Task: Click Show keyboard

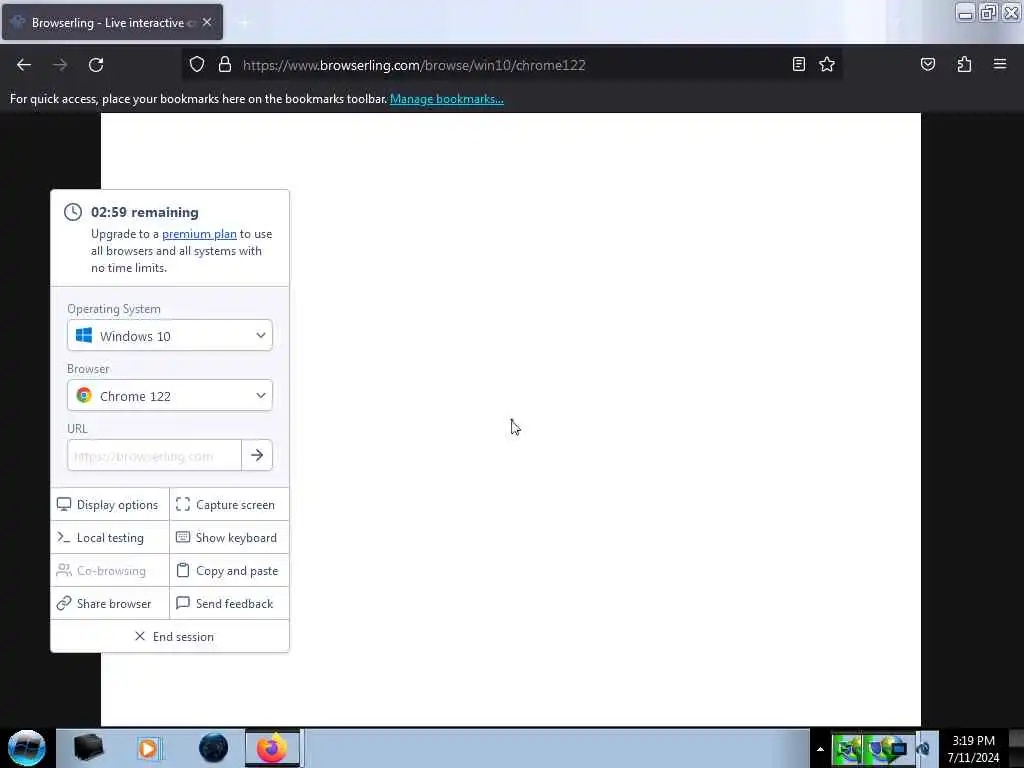Action: [229, 537]
